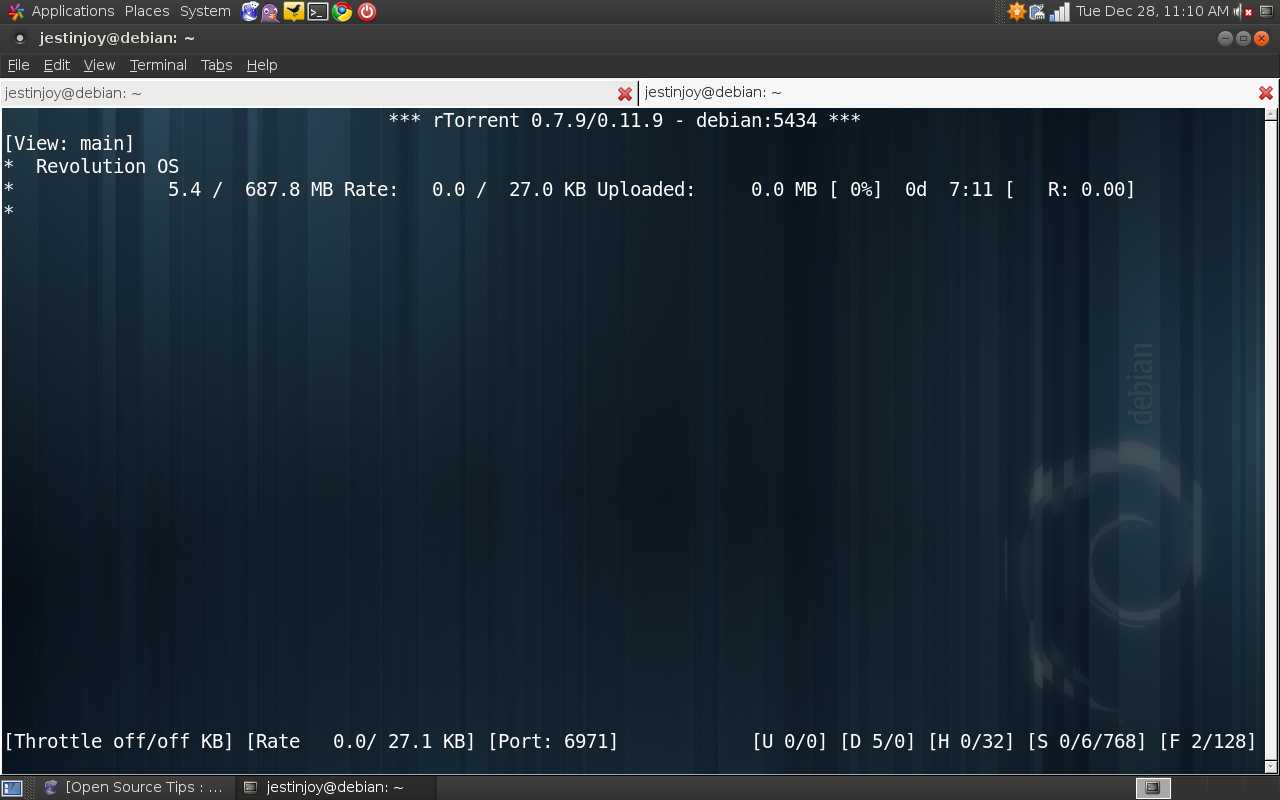Click the [Rate 0.0/ 27.1 KB] status entry
1280x800 pixels.
tap(361, 741)
